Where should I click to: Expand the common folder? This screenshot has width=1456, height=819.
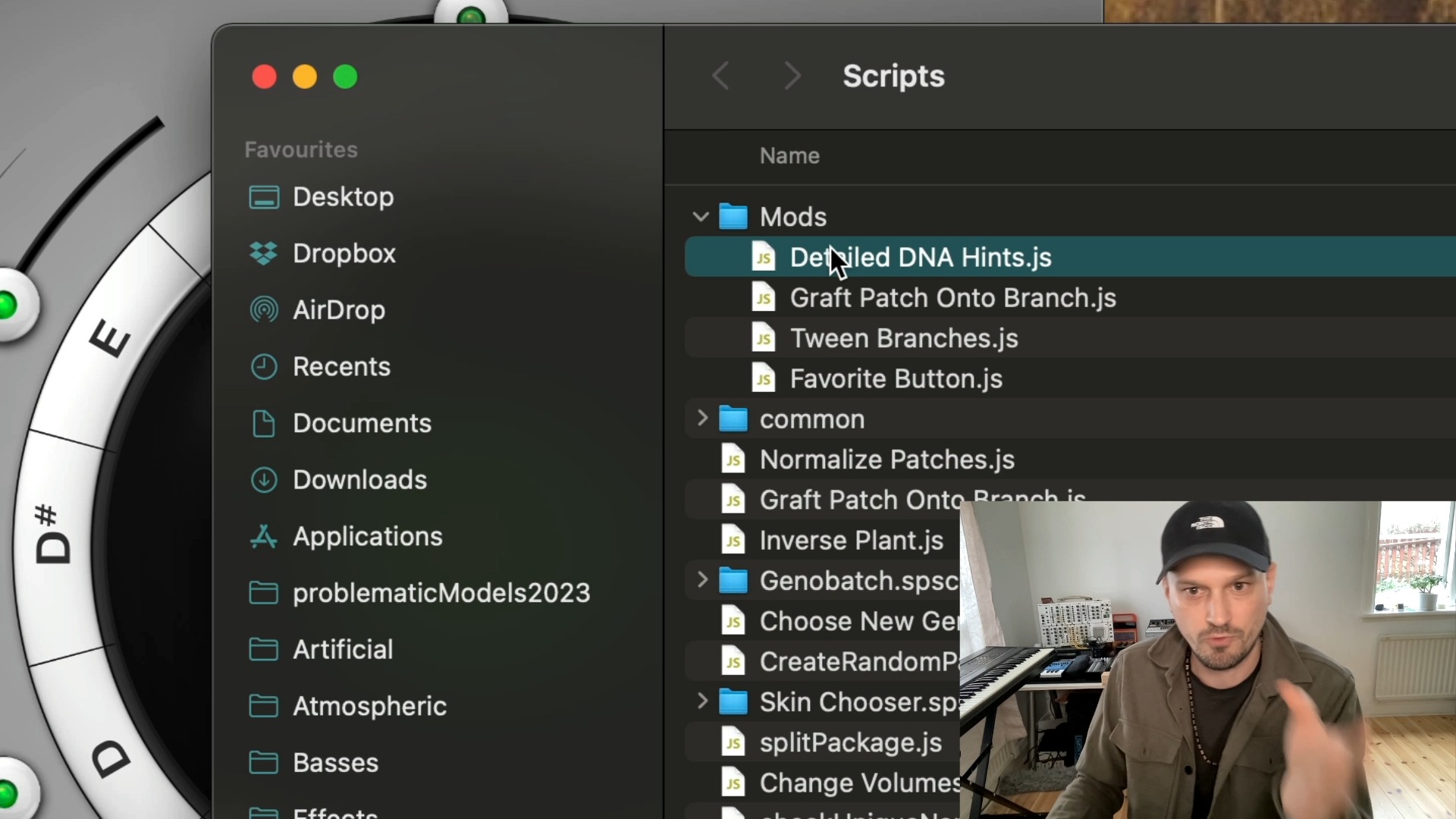701,419
